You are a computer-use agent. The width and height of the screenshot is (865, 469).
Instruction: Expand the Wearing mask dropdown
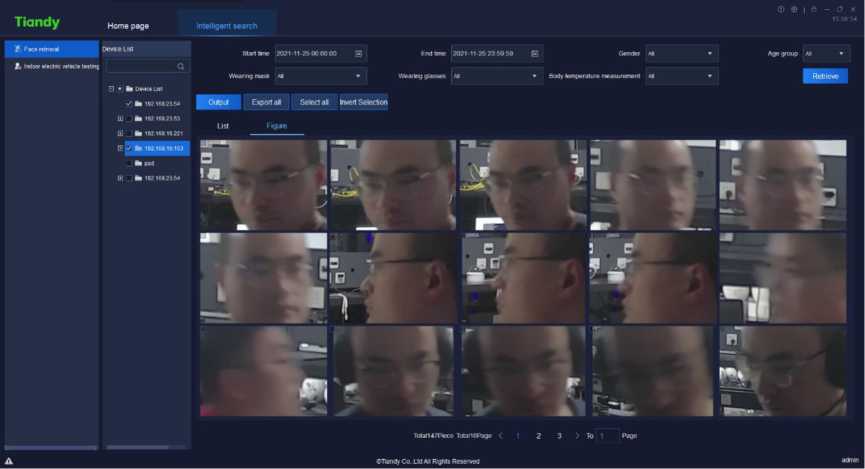tap(321, 76)
